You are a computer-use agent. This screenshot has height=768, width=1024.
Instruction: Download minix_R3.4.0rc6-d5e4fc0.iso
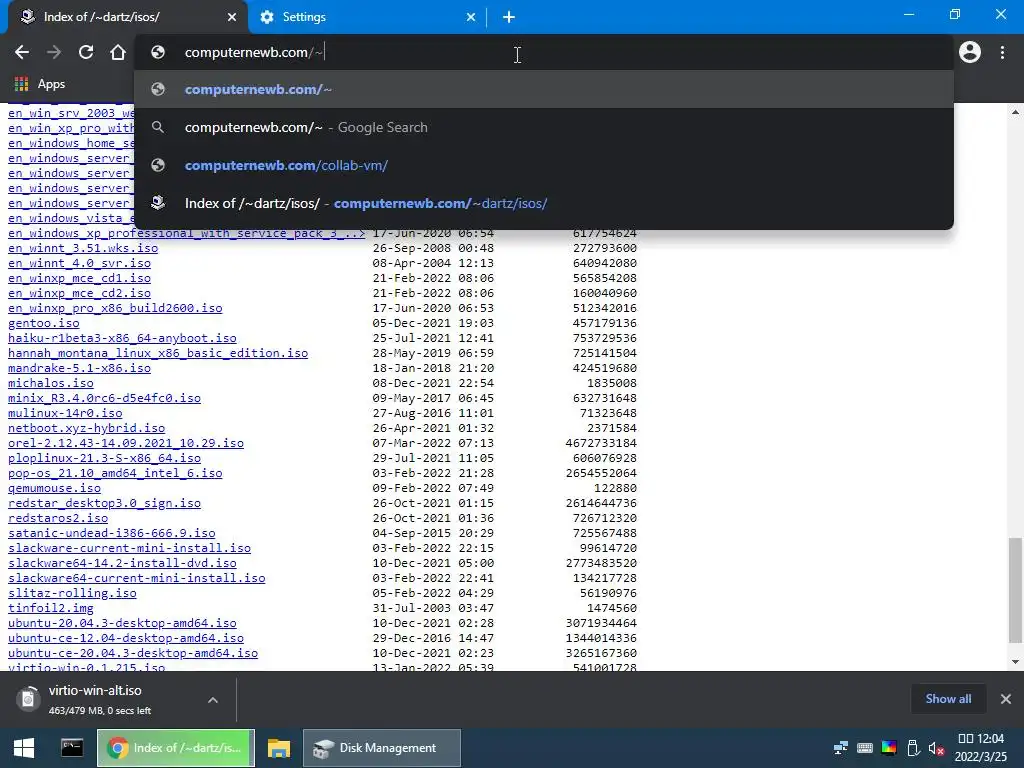[104, 398]
